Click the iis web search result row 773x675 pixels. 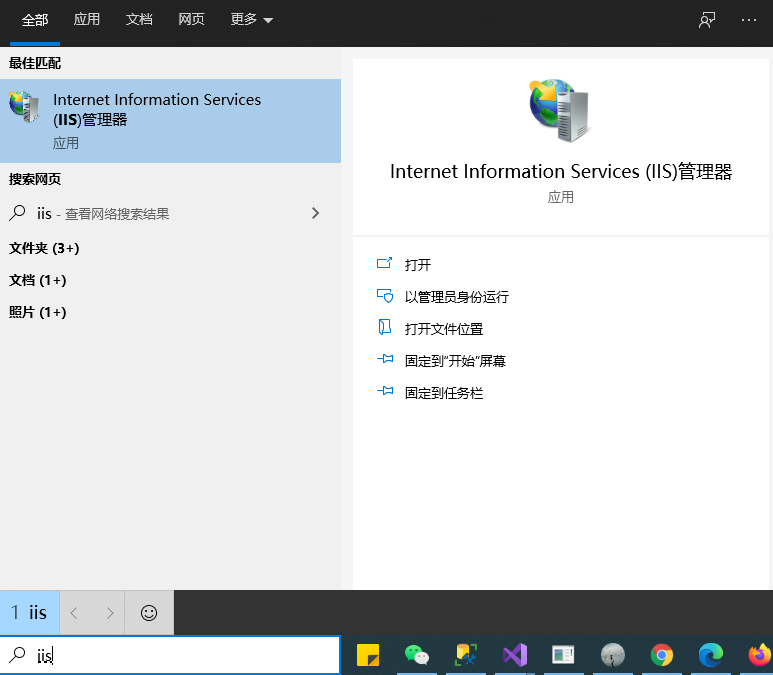(171, 213)
